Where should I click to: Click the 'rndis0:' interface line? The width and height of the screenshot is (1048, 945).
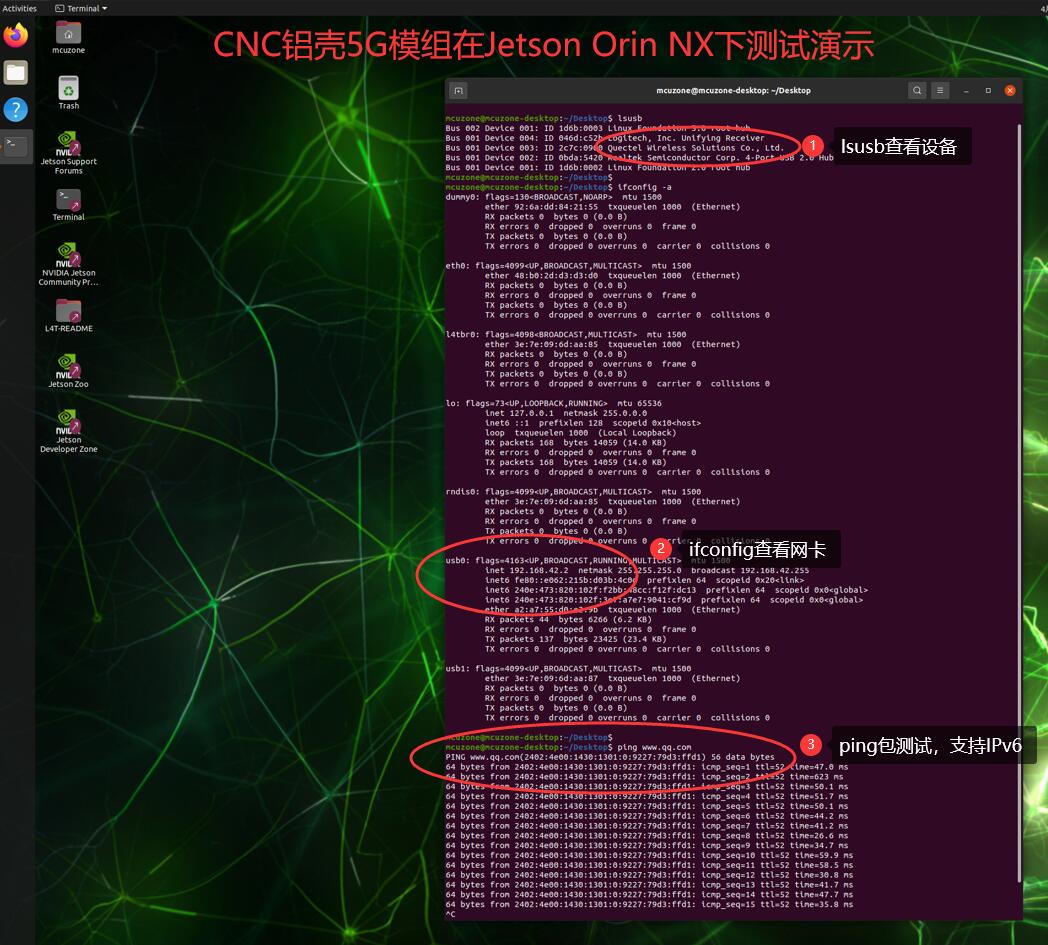(x=573, y=492)
